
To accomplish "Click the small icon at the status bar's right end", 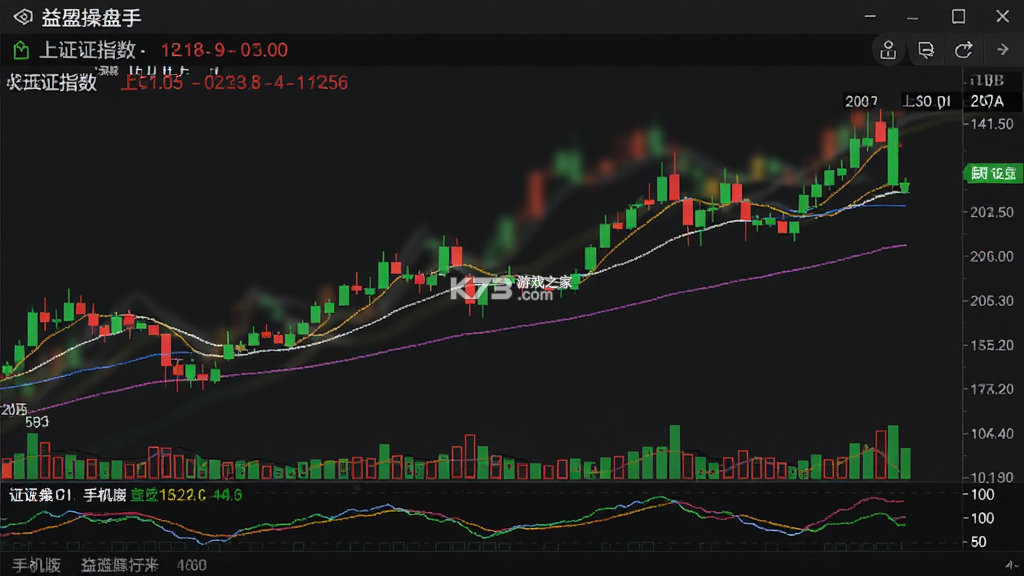I will pos(1012,565).
